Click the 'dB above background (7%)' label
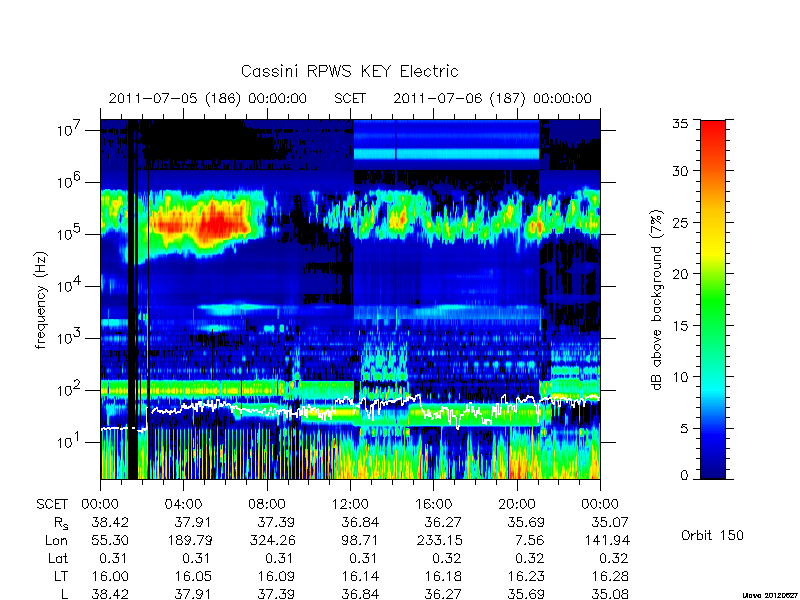Image resolution: width=800 pixels, height=600 pixels. point(657,301)
